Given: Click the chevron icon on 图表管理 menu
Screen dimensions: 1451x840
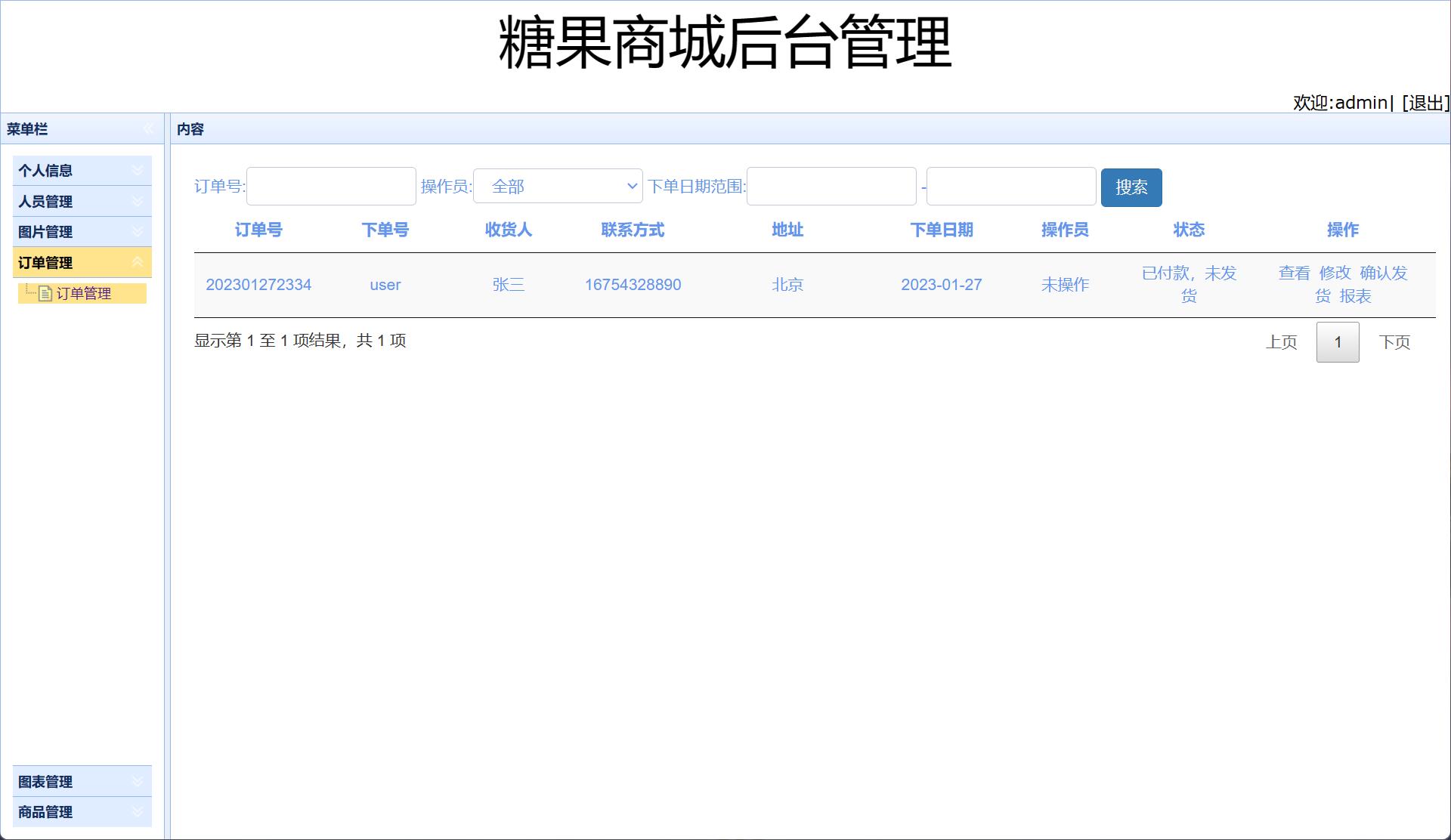Looking at the screenshot, I should tap(138, 781).
